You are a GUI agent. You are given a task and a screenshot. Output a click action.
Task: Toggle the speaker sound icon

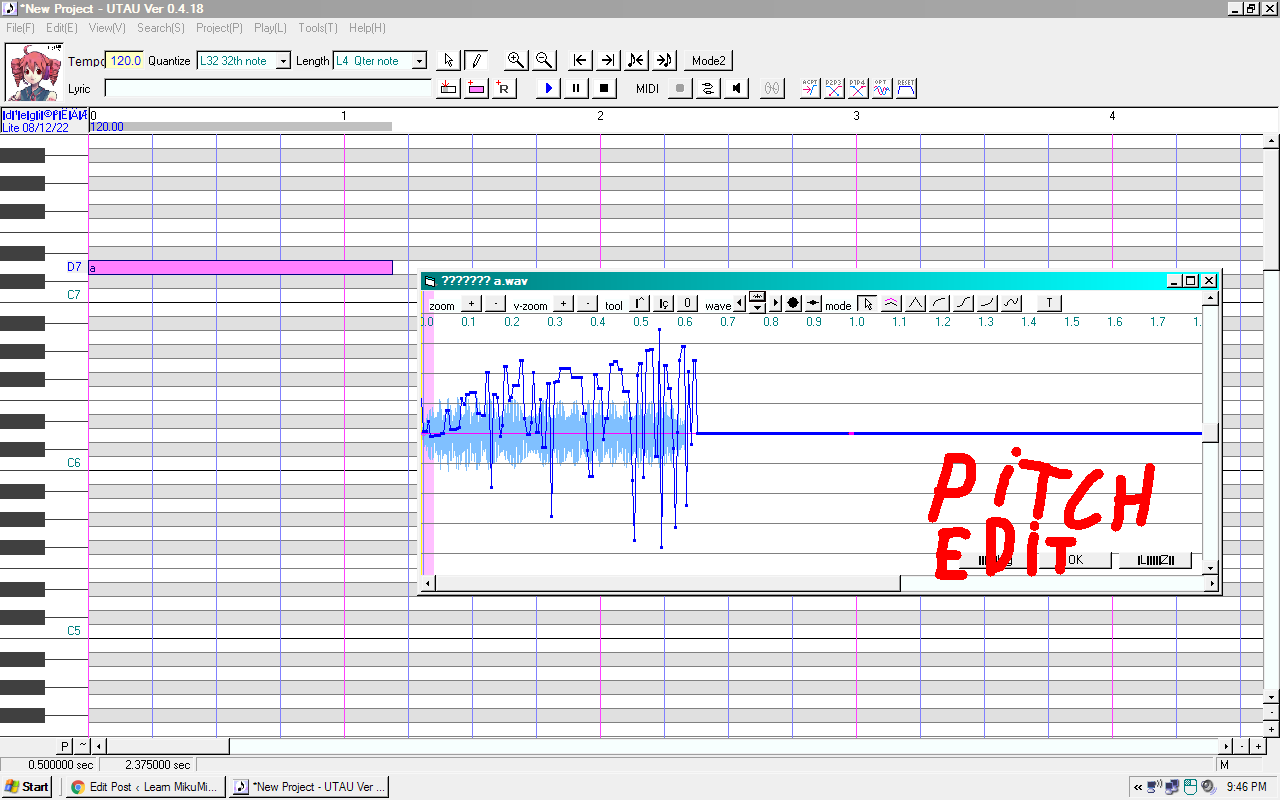[x=736, y=89]
